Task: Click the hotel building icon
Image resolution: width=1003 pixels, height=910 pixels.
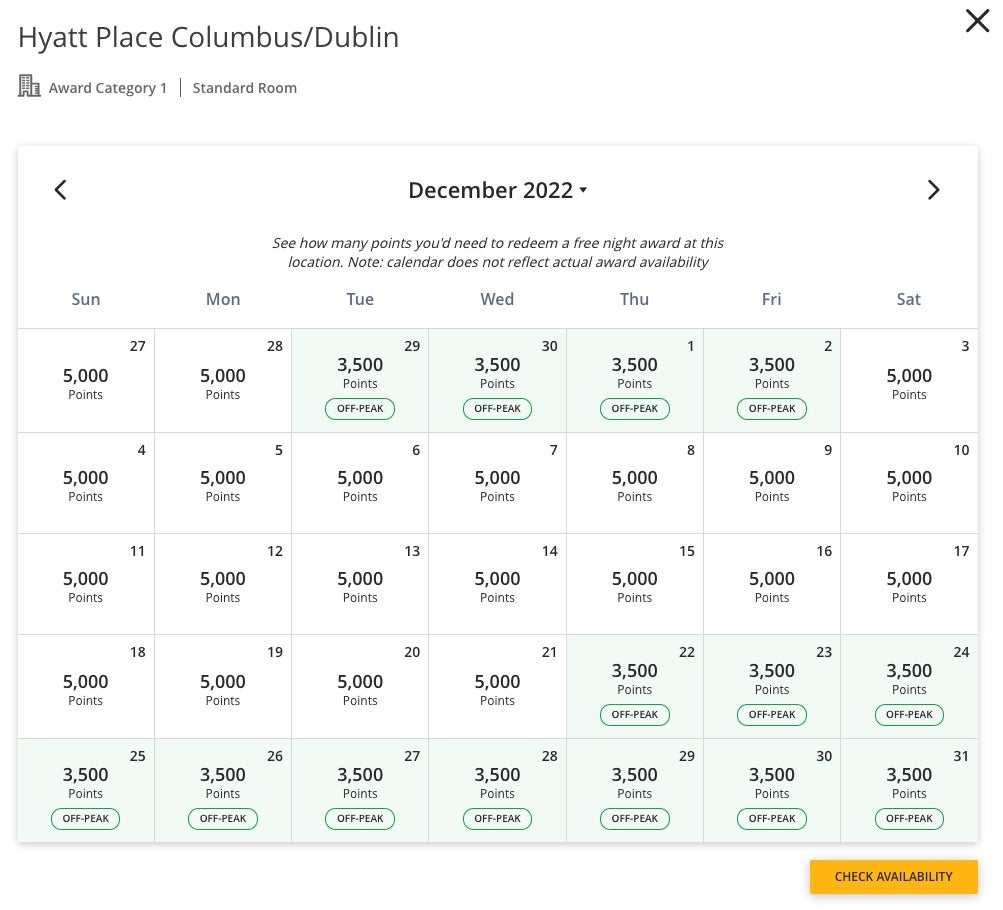Action: (30, 87)
